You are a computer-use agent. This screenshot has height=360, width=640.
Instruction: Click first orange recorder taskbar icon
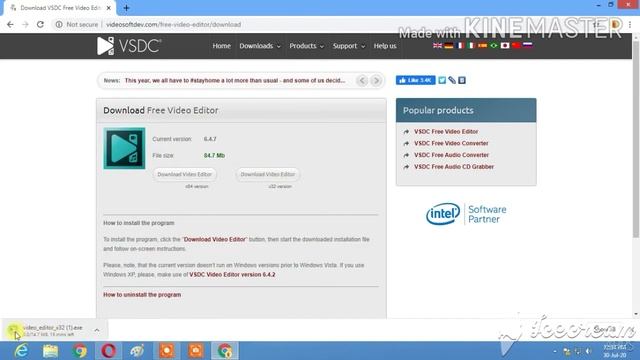(x=167, y=351)
